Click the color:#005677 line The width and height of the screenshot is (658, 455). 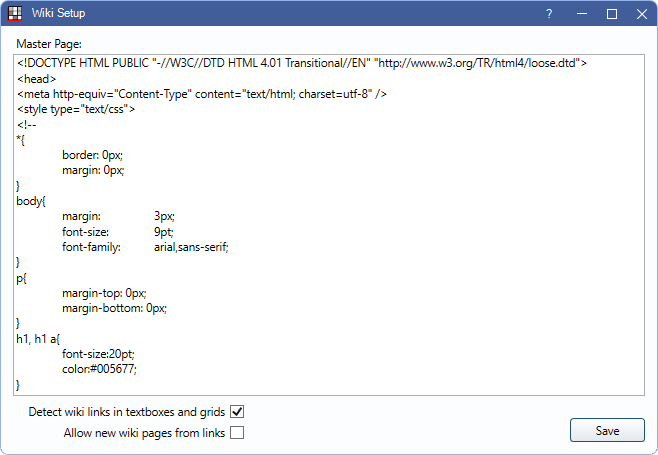(x=98, y=369)
